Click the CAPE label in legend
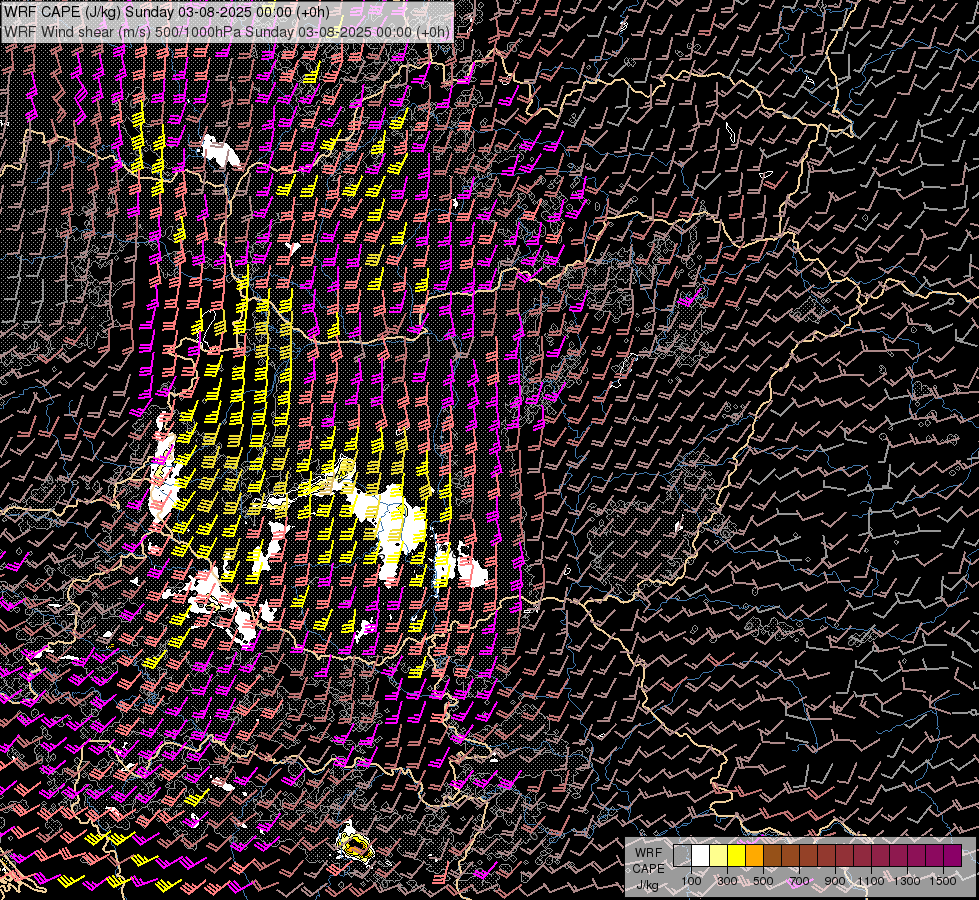Image resolution: width=979 pixels, height=900 pixels. point(648,869)
